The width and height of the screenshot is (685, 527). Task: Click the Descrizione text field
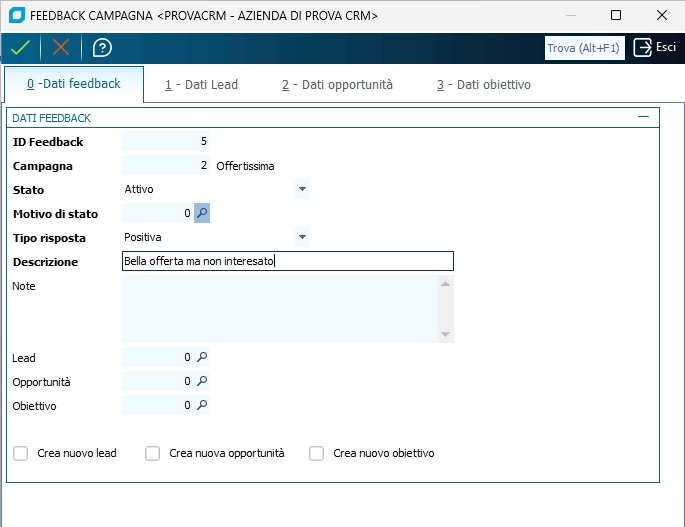pos(288,261)
